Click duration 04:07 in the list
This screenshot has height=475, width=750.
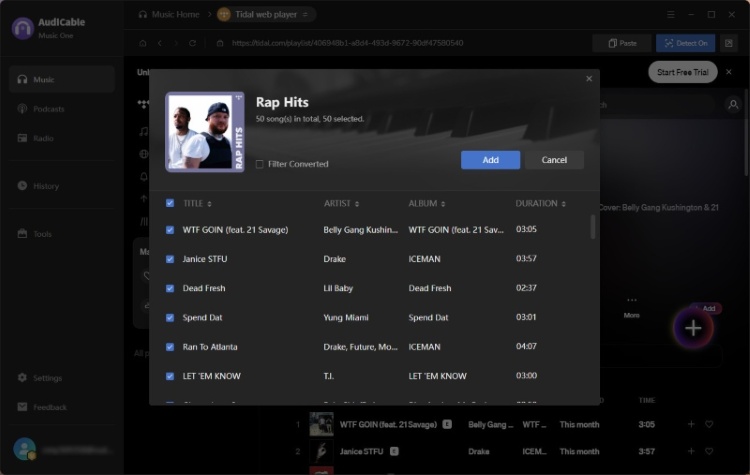point(526,346)
